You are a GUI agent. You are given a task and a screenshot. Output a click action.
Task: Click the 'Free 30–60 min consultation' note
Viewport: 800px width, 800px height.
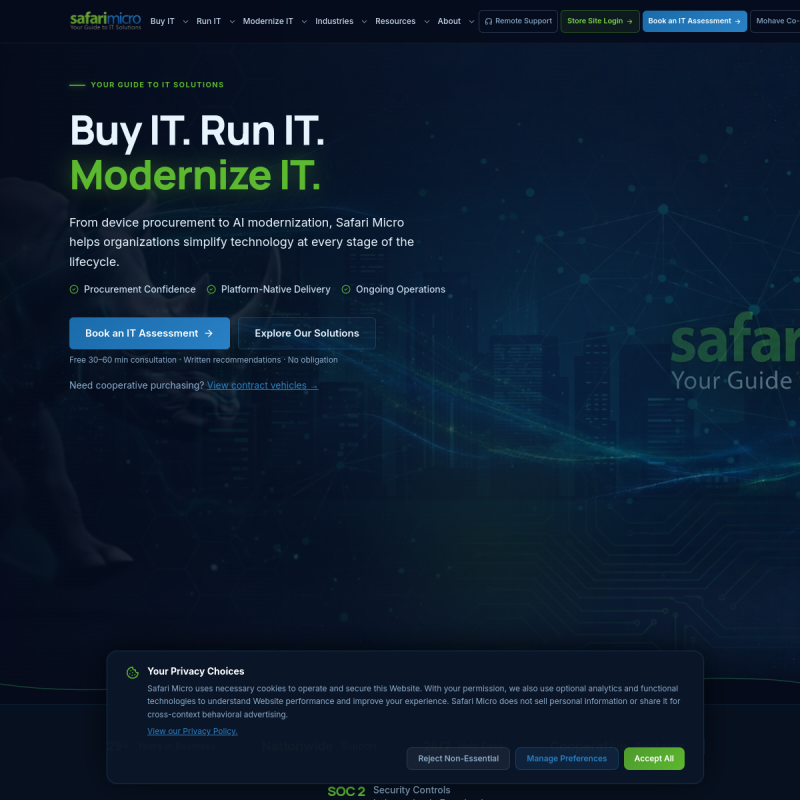pyautogui.click(x=123, y=360)
